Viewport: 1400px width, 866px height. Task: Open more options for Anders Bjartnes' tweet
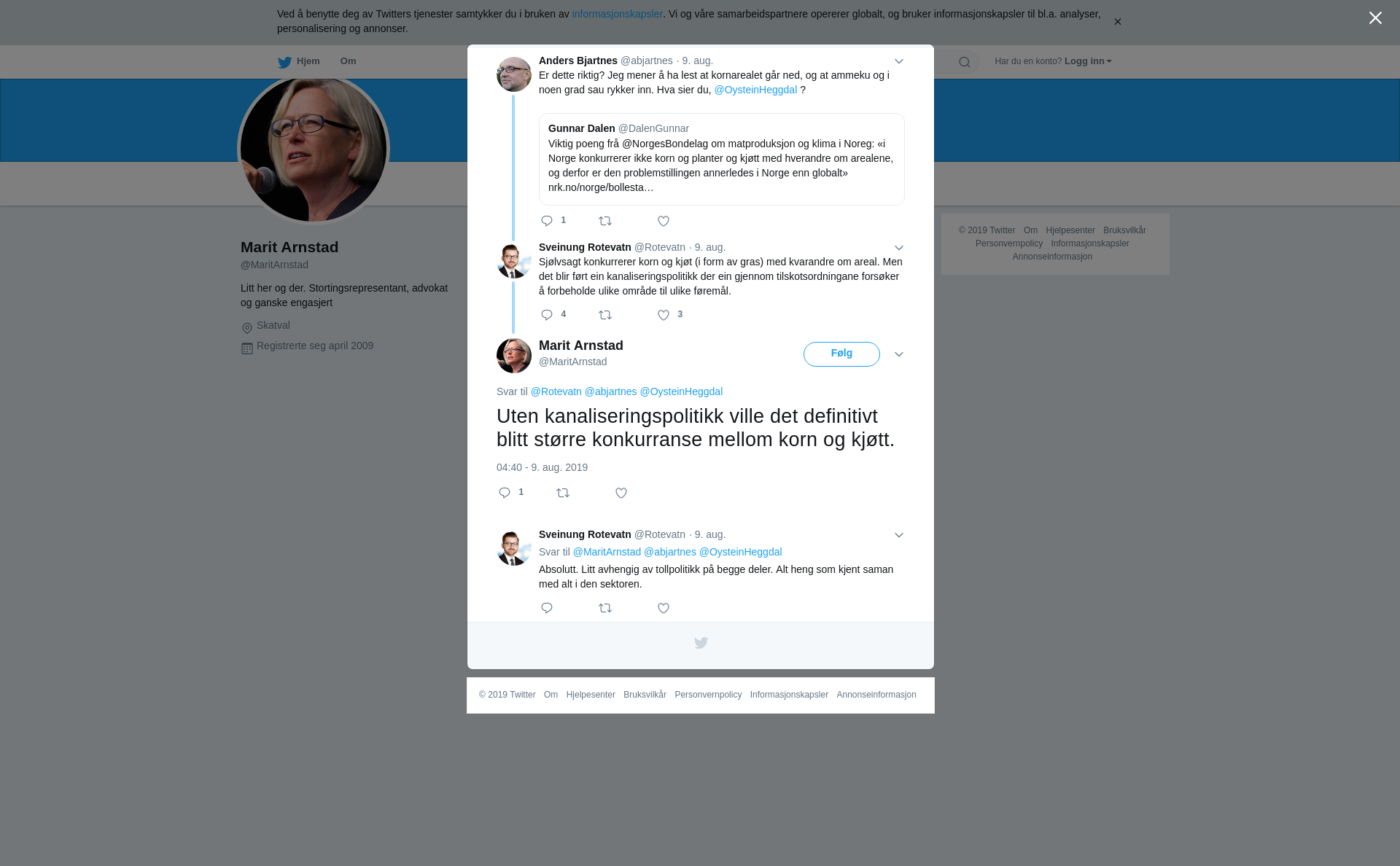[x=899, y=61]
